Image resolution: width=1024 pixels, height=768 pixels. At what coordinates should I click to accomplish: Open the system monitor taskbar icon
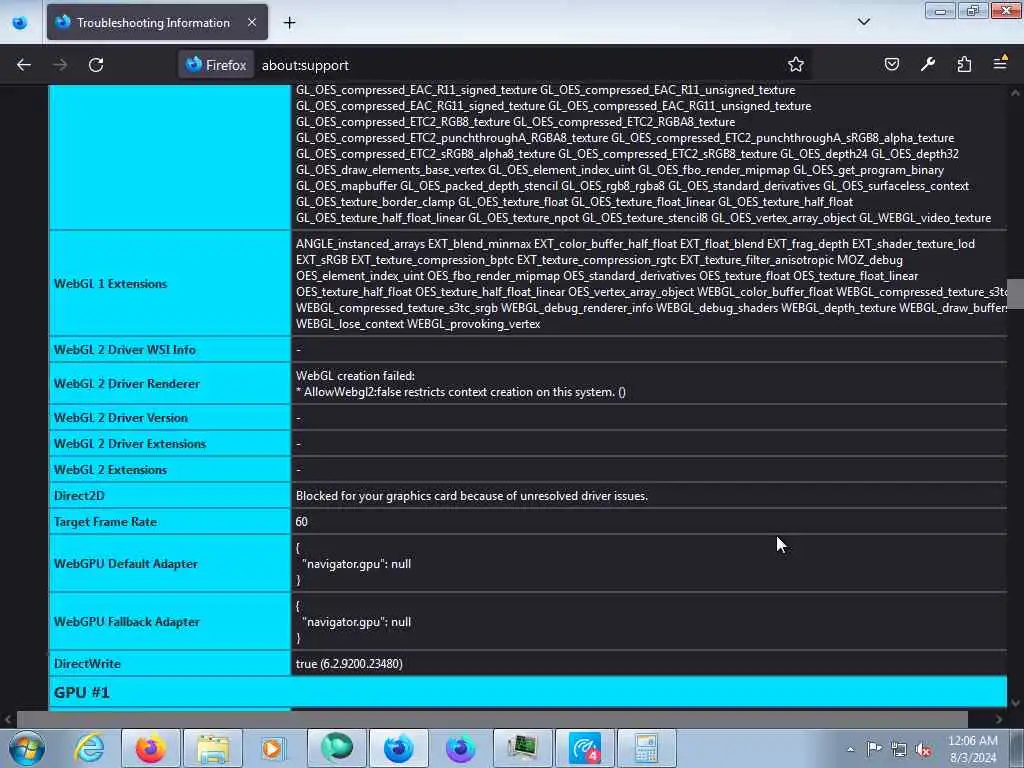522,748
